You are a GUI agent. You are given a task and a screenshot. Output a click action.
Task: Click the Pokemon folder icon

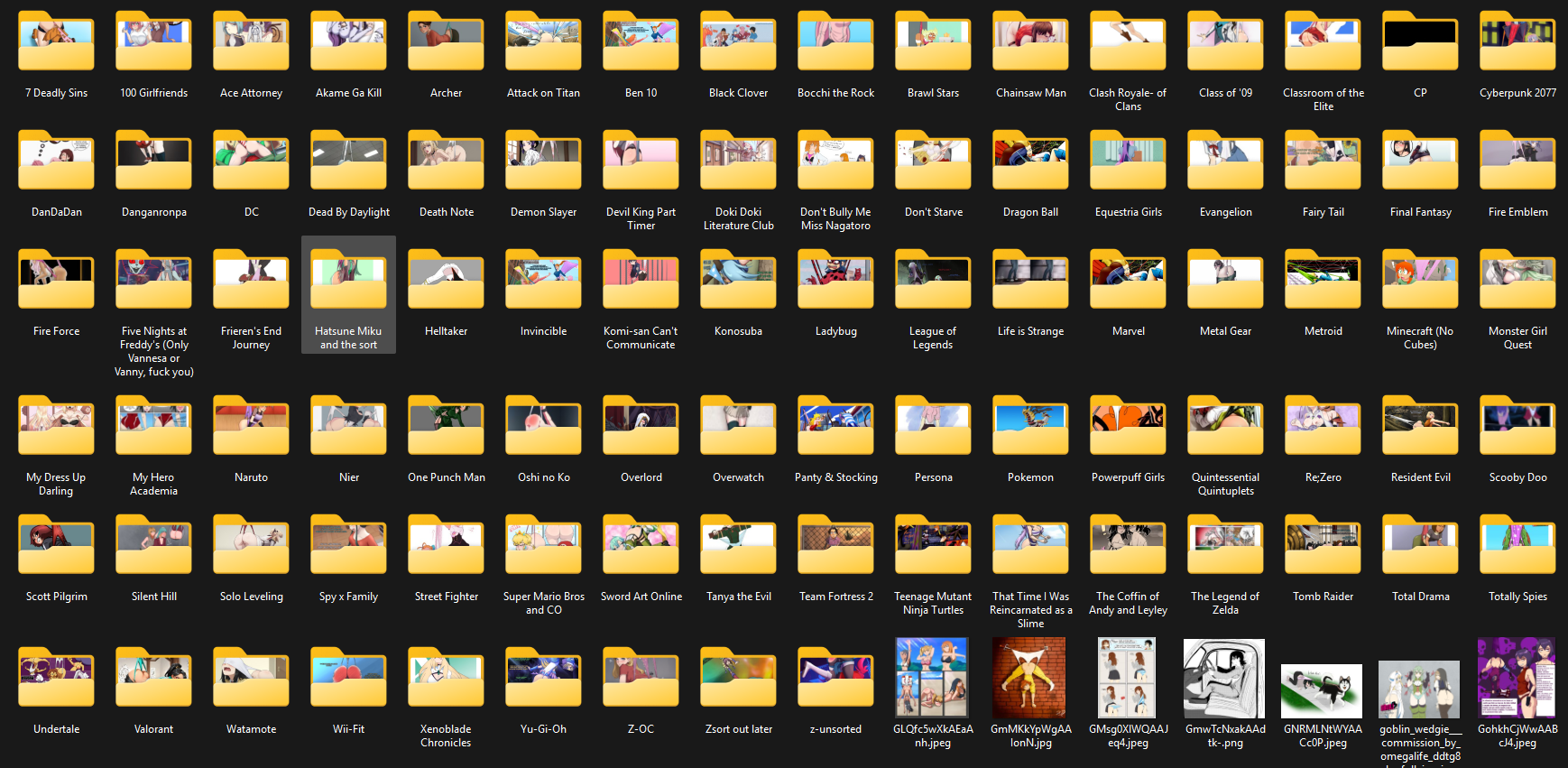[1030, 426]
